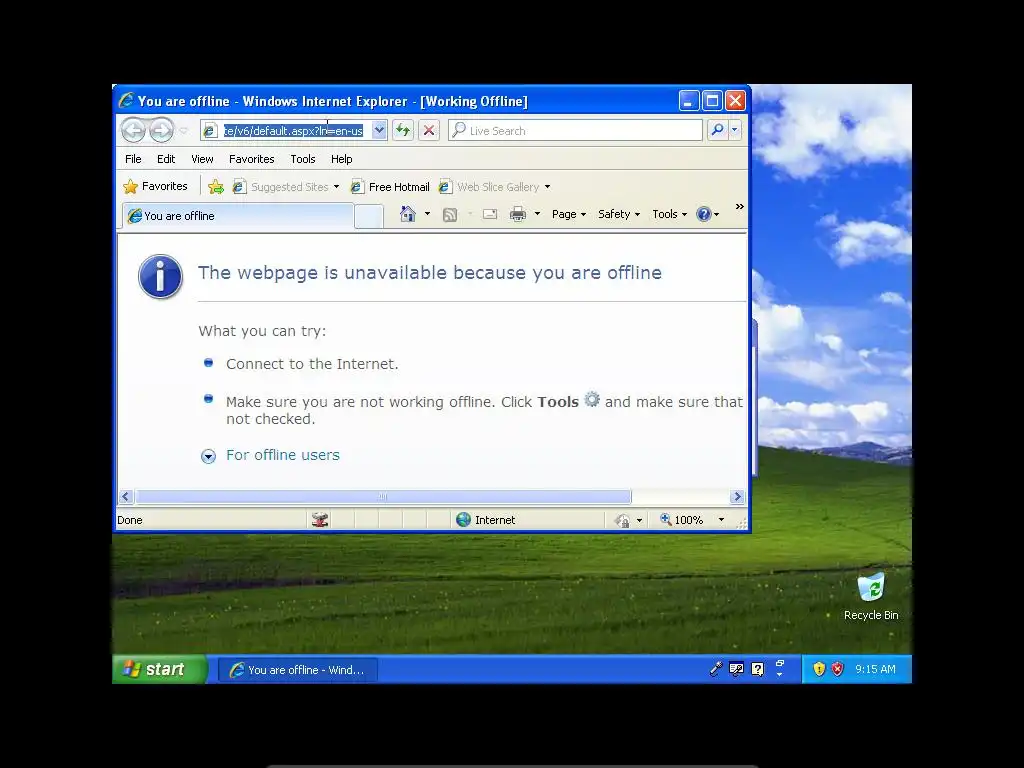Open the View menu
The image size is (1024, 768).
point(202,159)
